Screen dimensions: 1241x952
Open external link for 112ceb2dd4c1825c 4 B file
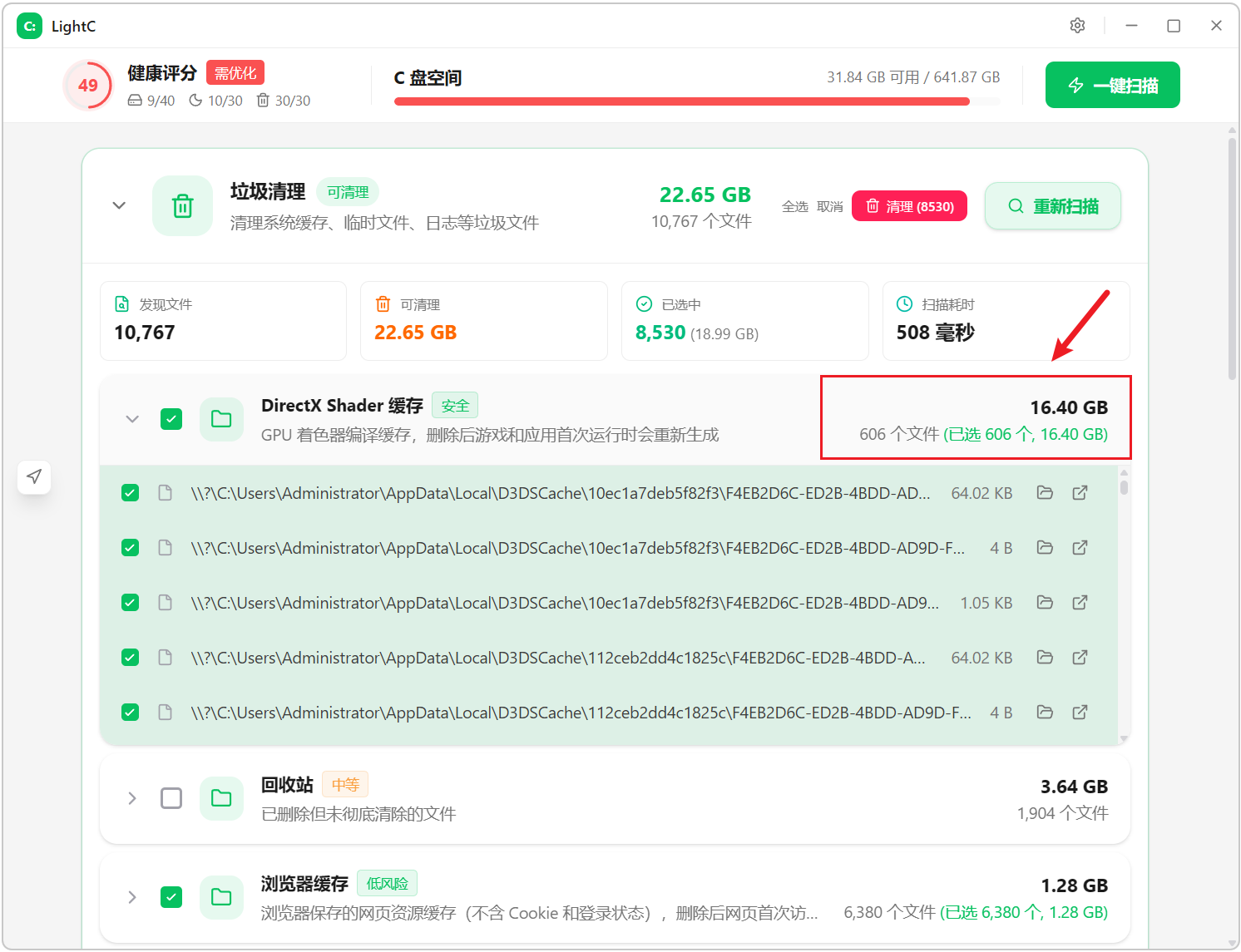point(1080,713)
